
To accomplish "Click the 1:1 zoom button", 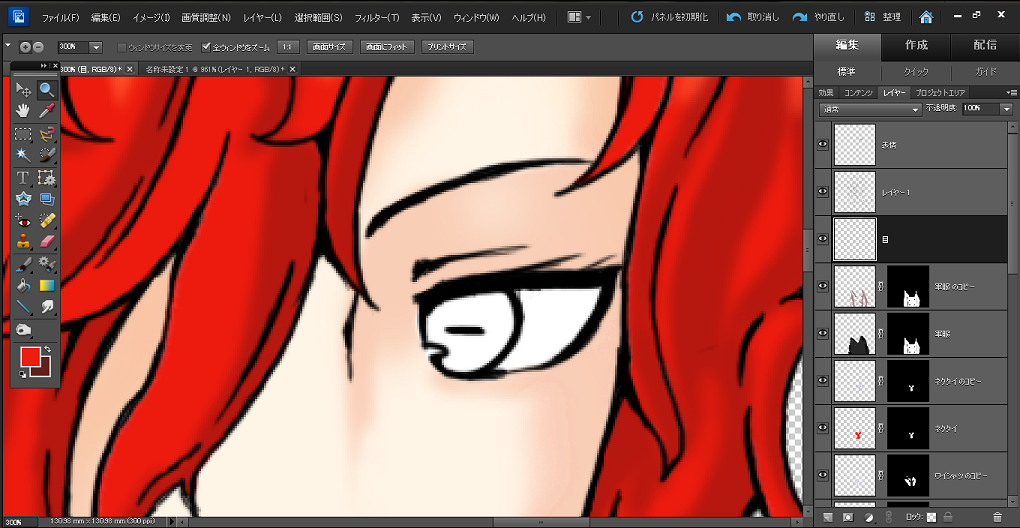I will [x=287, y=47].
